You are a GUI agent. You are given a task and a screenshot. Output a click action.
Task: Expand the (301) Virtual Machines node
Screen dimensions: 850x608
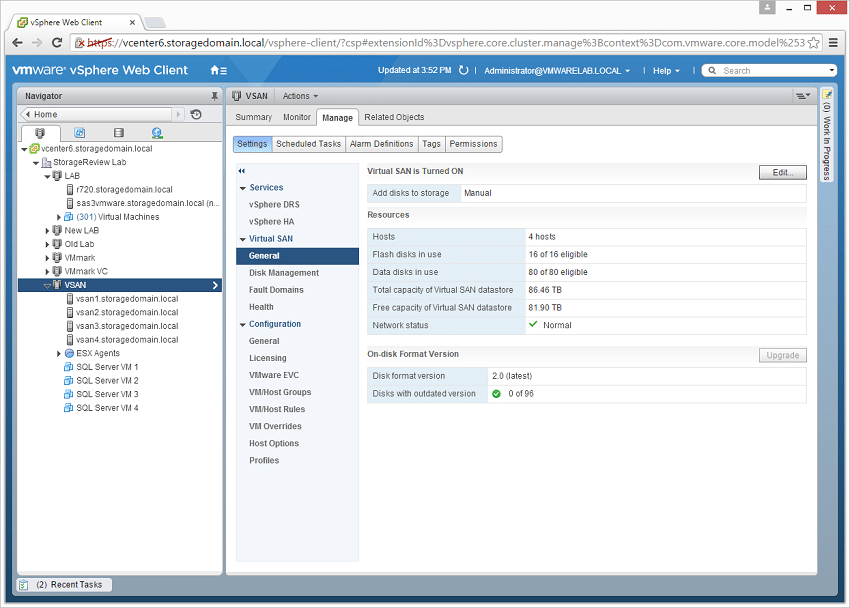pos(59,217)
